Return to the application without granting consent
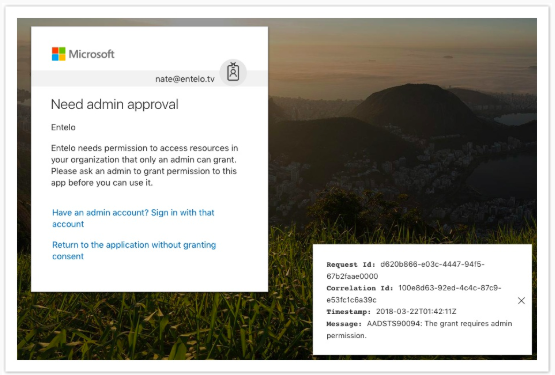This screenshot has width=555, height=375. coord(134,250)
